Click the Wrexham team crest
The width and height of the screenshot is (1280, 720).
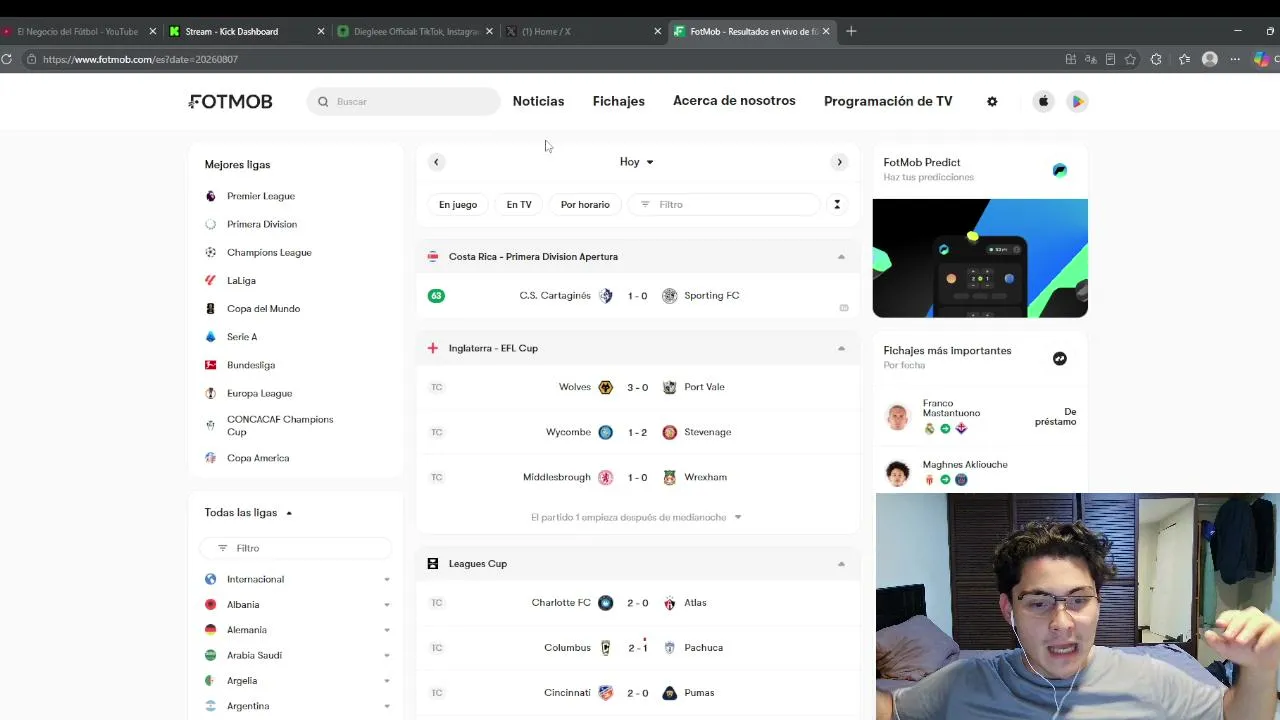[670, 477]
